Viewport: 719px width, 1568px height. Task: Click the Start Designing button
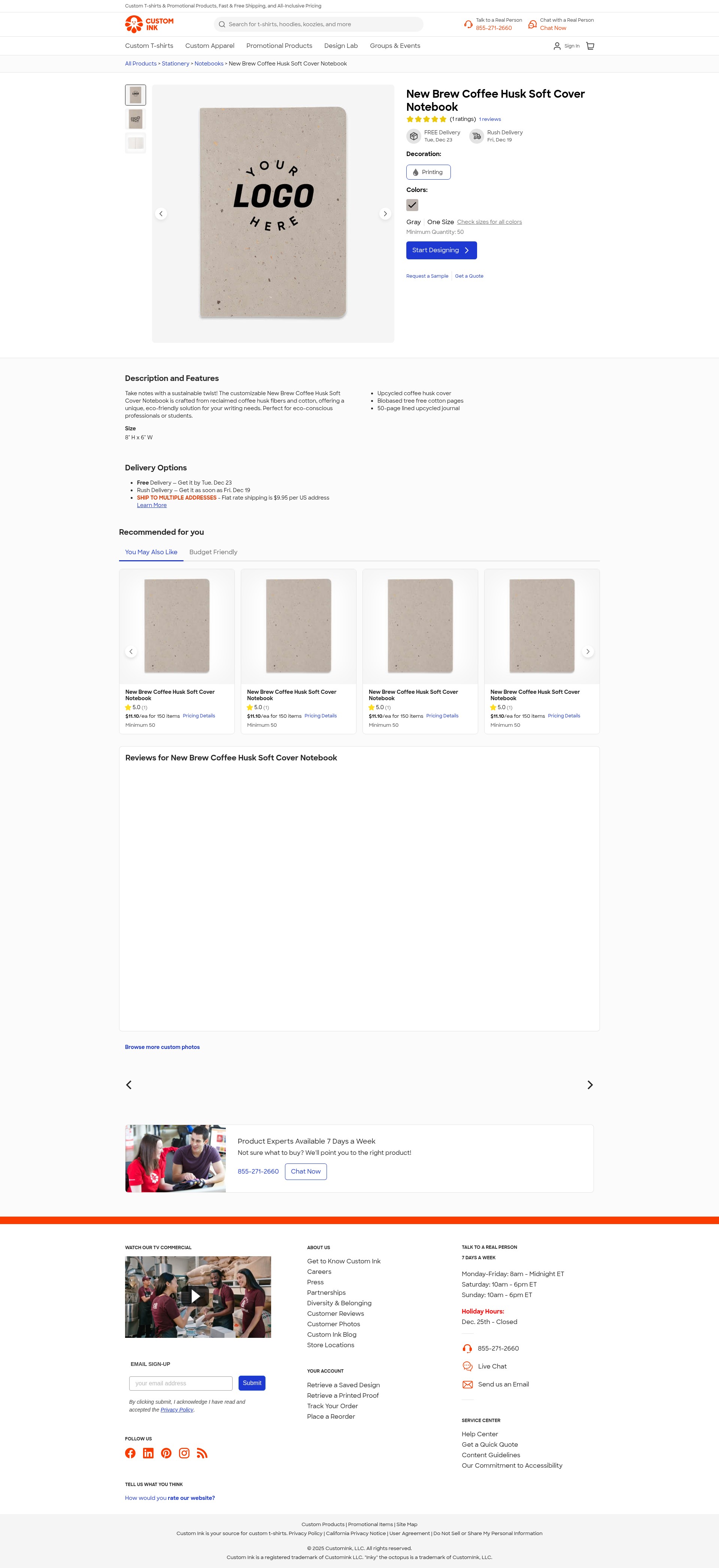[x=442, y=250]
